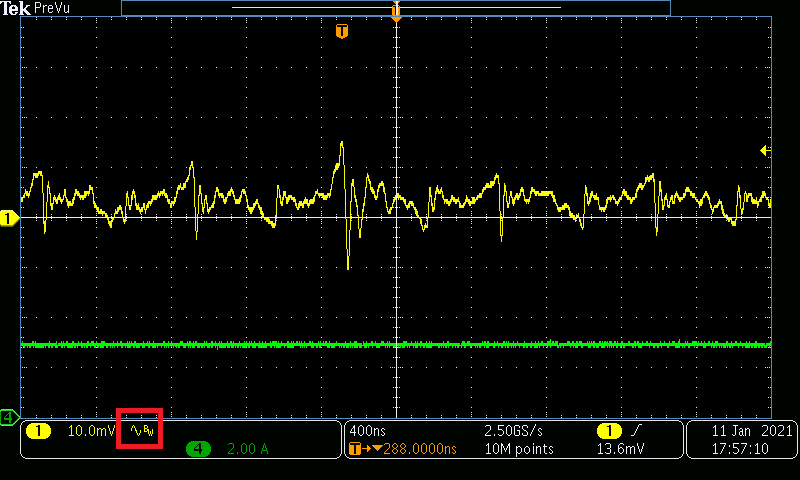Click the date and time display
Image resolution: width=800 pixels, height=480 pixels.
point(738,440)
